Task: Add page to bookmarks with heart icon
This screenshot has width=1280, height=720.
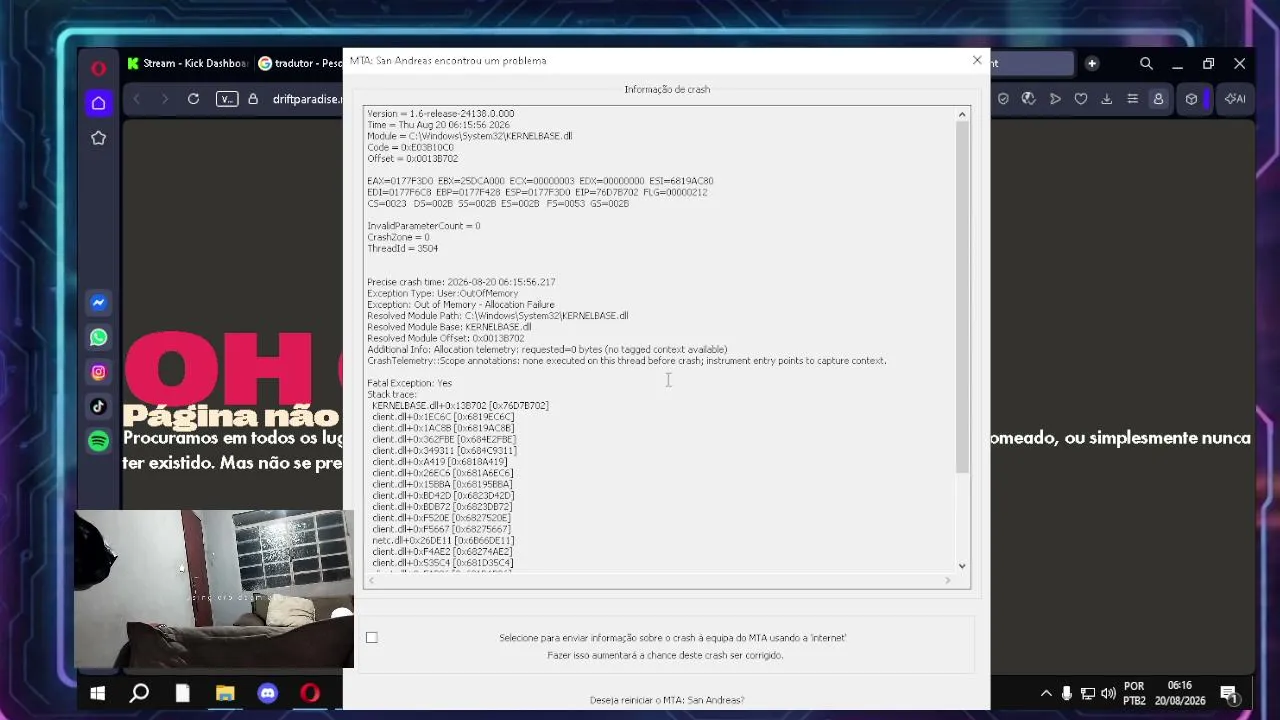Action: click(1081, 99)
